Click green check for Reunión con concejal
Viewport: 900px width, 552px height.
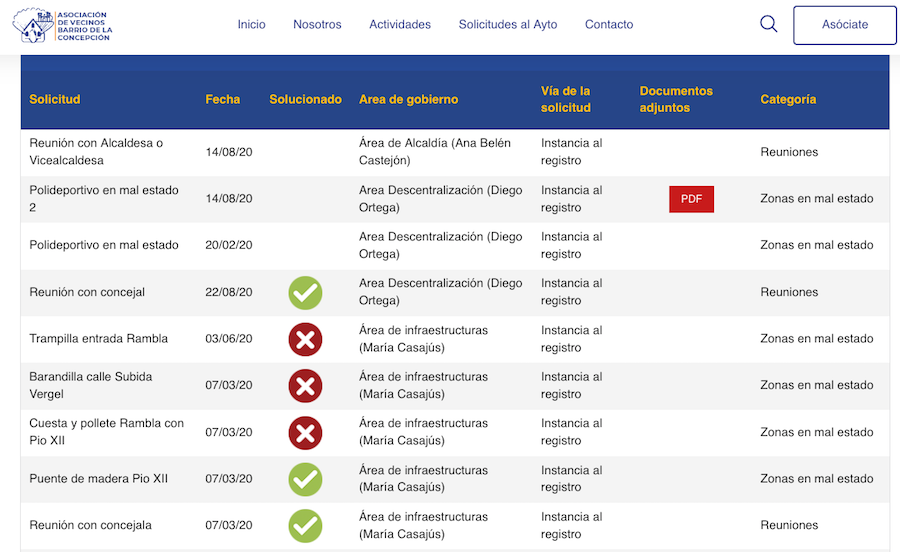[305, 293]
